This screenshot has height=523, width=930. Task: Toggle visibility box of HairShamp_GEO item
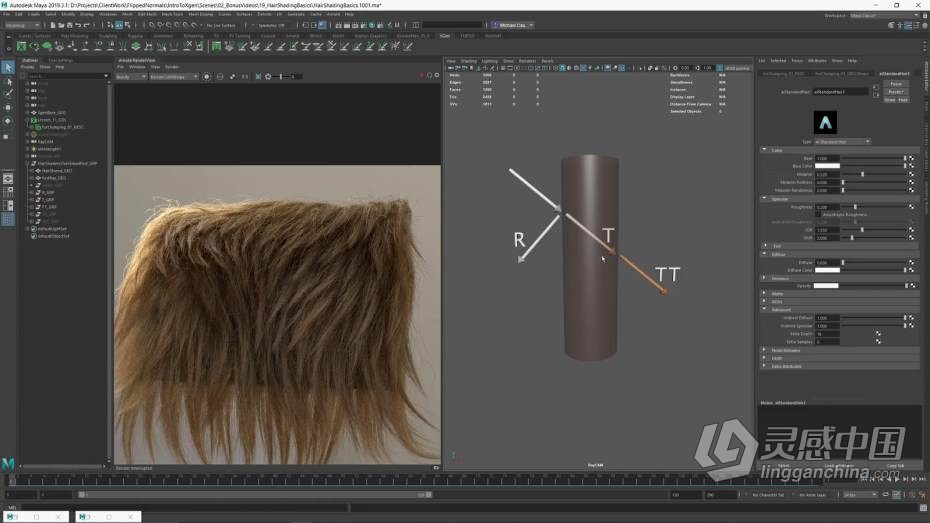29,170
